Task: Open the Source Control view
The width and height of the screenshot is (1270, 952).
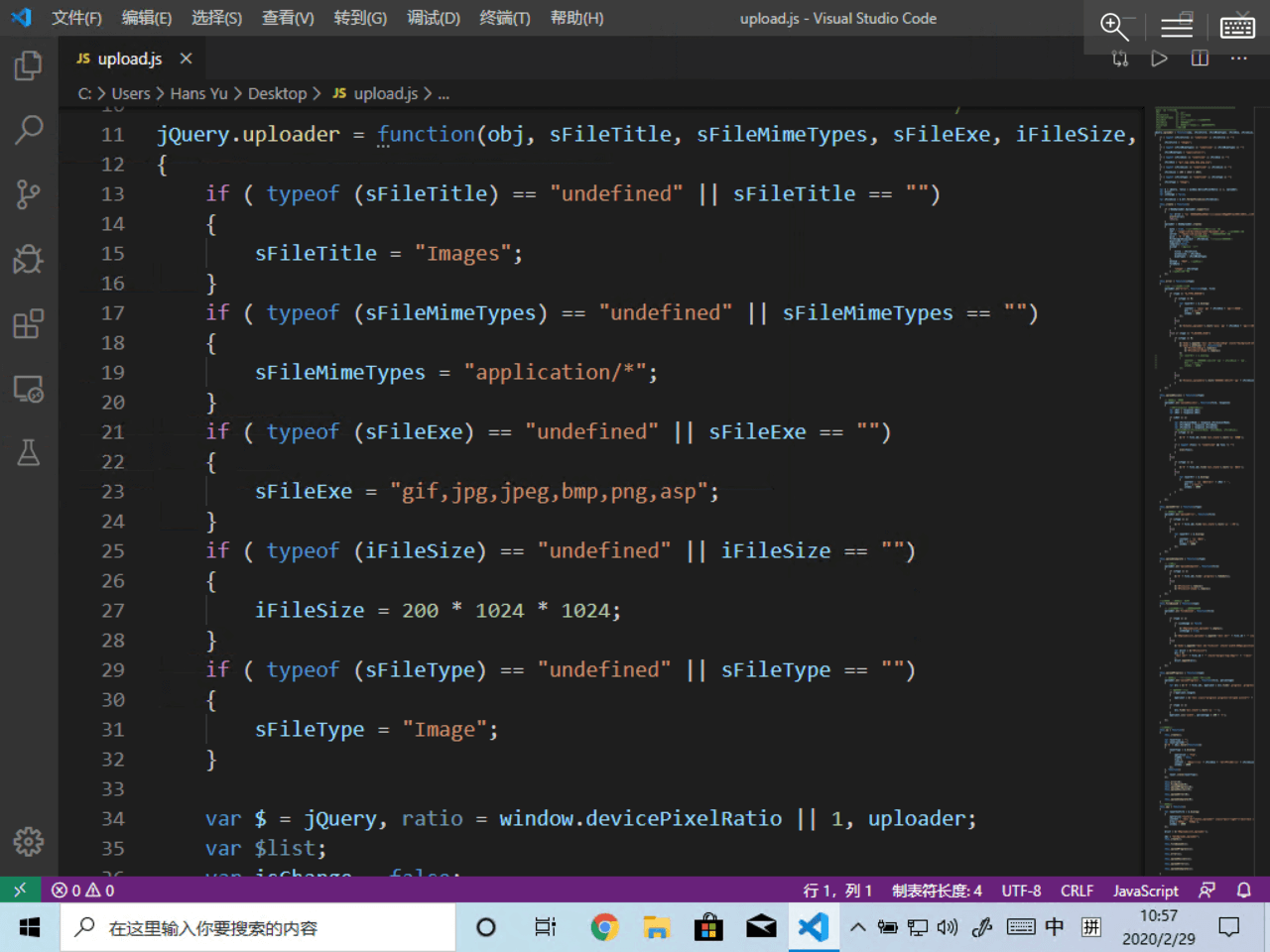Action: (x=28, y=194)
